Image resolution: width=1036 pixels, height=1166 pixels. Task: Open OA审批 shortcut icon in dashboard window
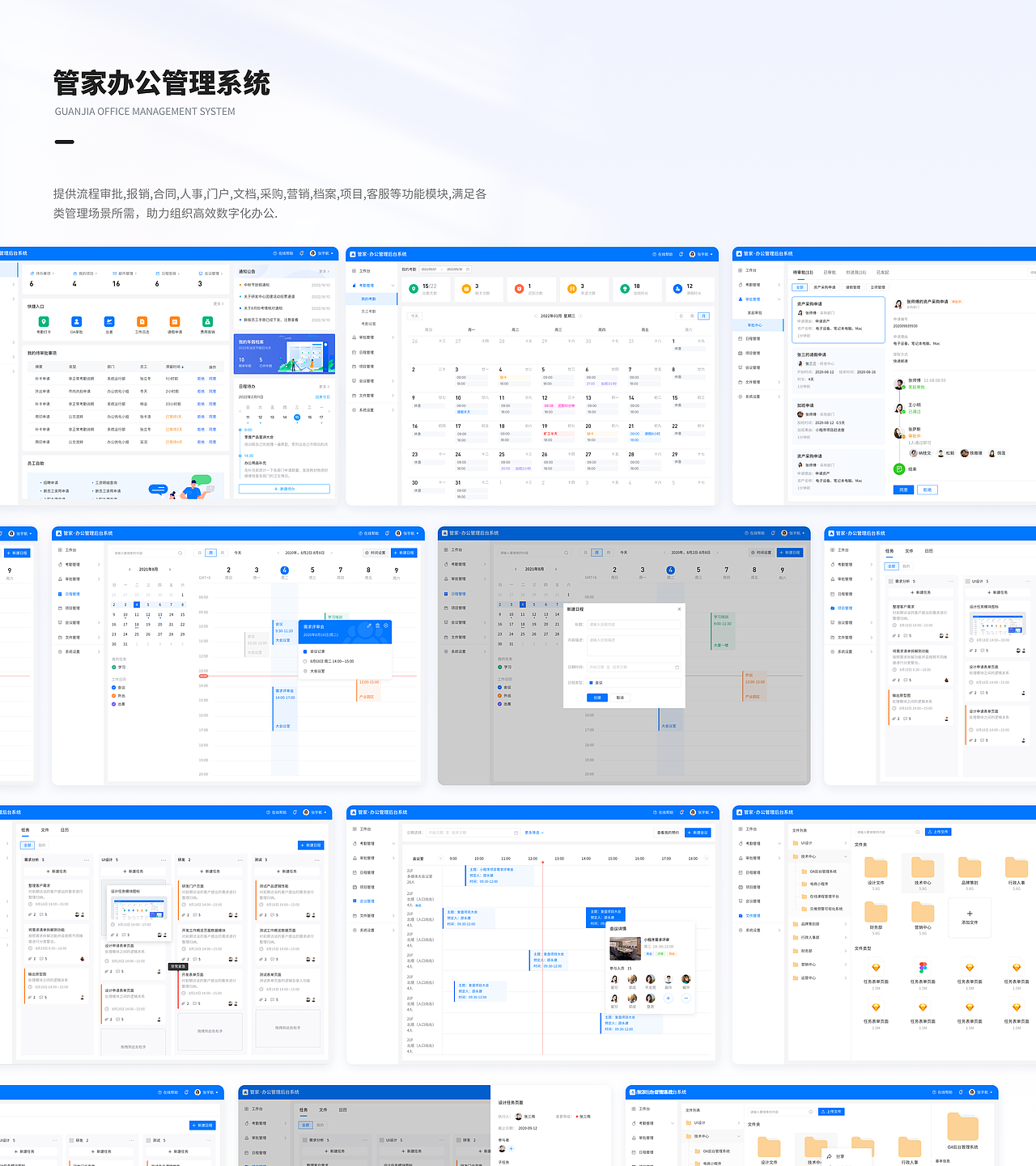coord(76,321)
